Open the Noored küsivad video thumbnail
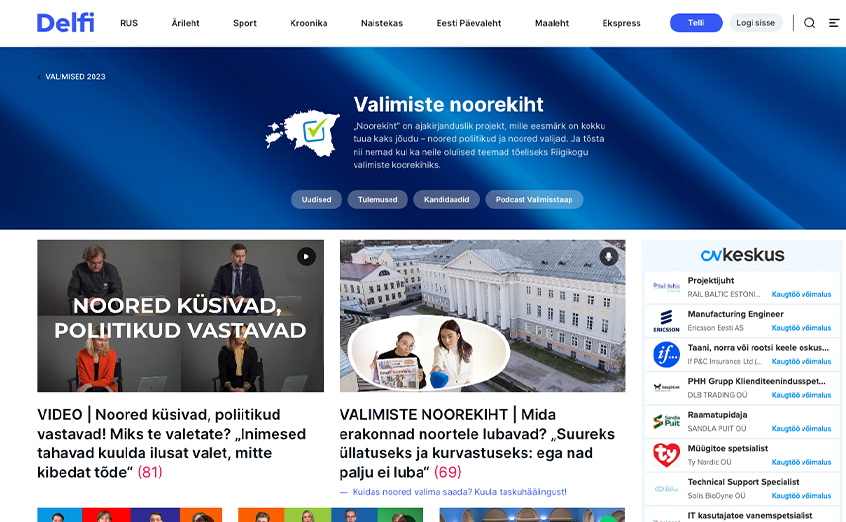 [x=180, y=316]
